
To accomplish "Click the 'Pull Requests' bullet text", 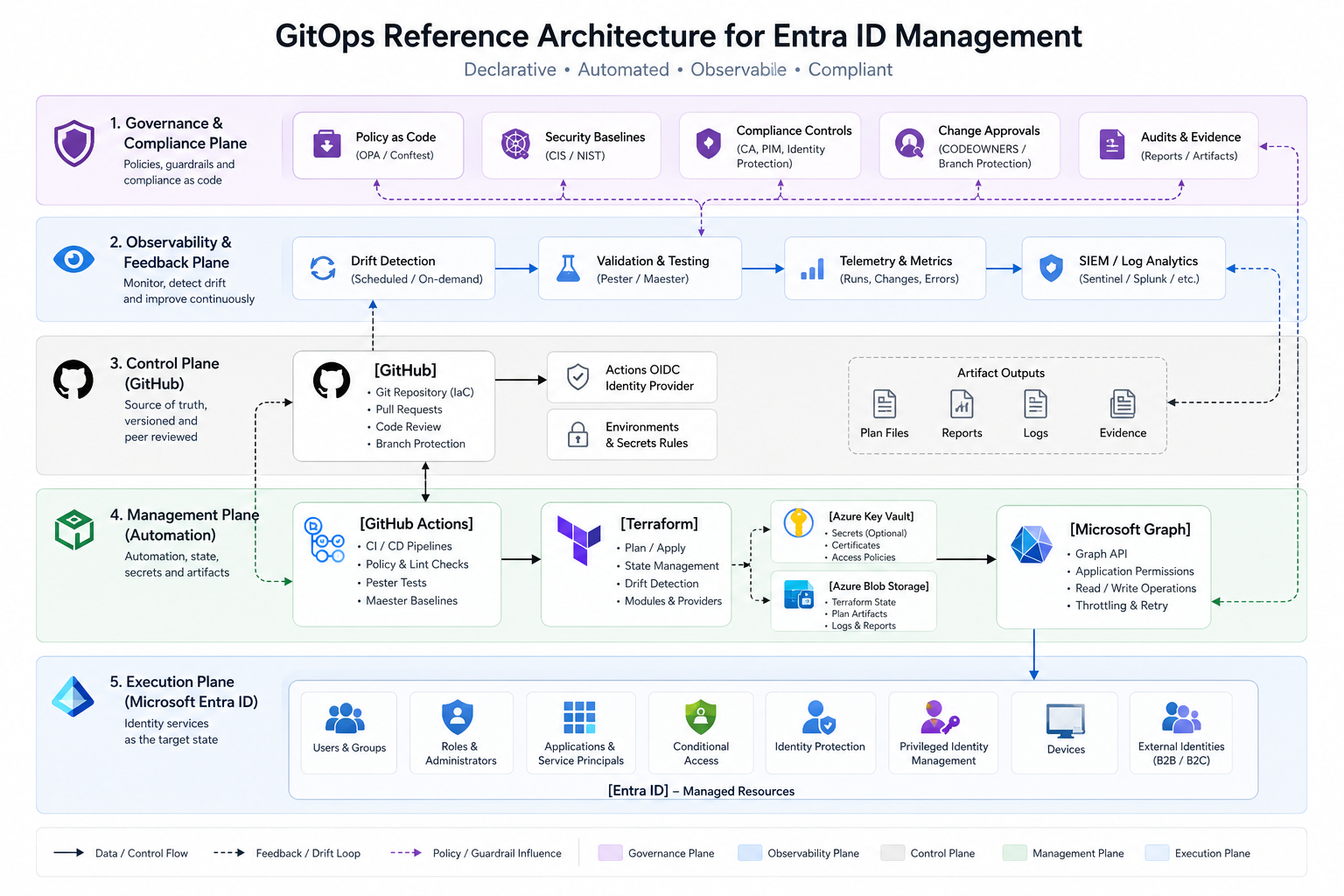I will 409,409.
